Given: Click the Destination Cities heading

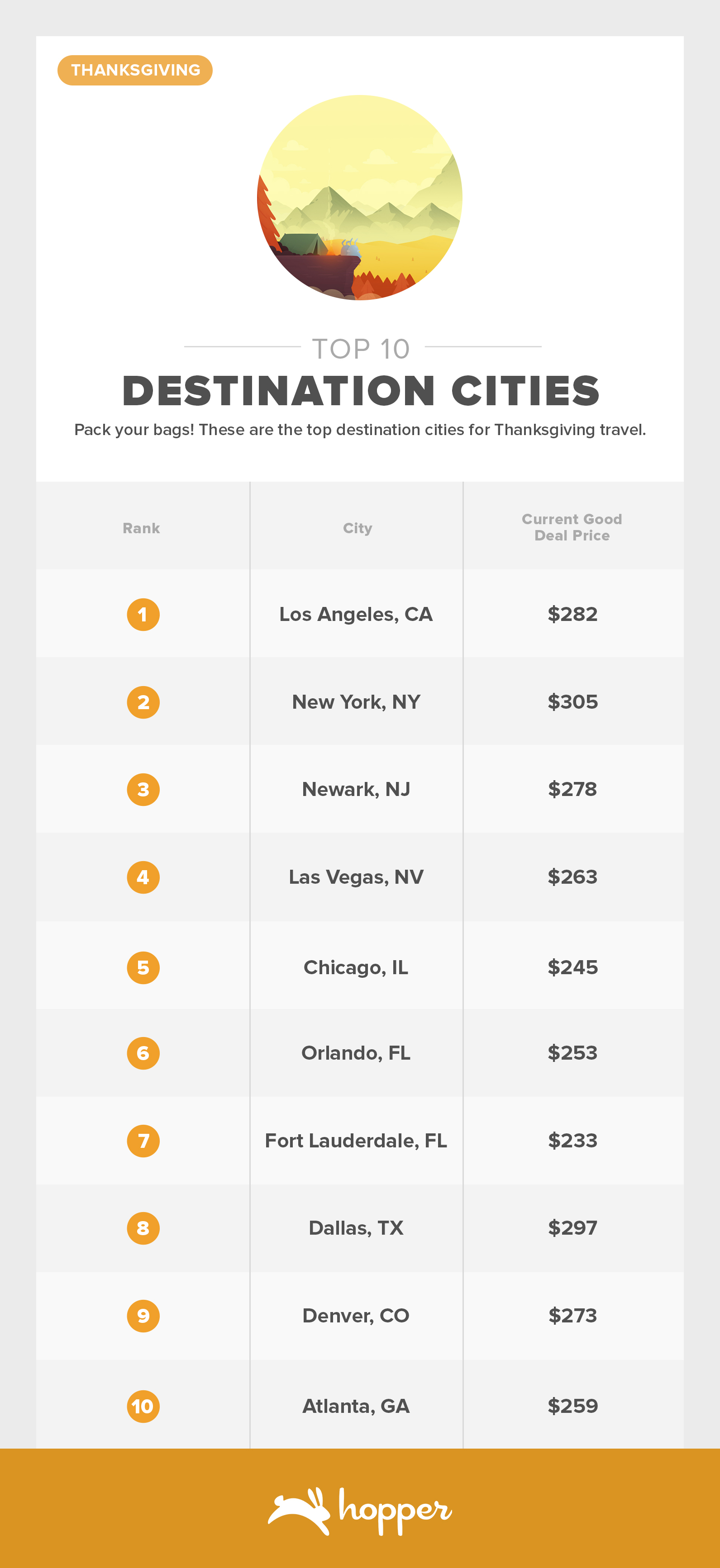Looking at the screenshot, I should [361, 391].
